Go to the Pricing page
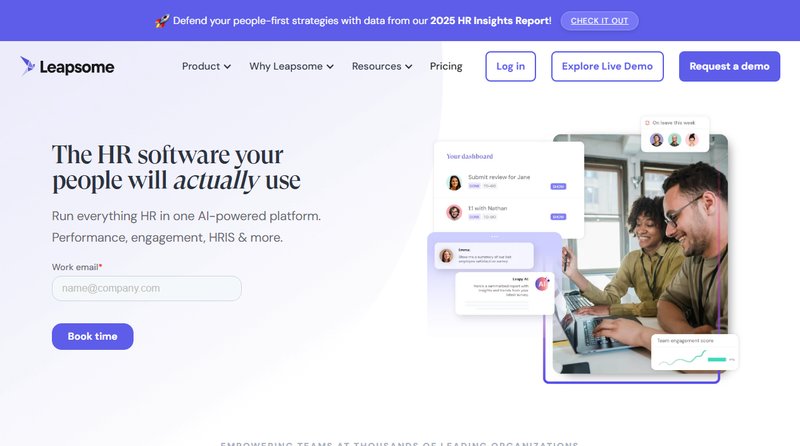 [446, 66]
